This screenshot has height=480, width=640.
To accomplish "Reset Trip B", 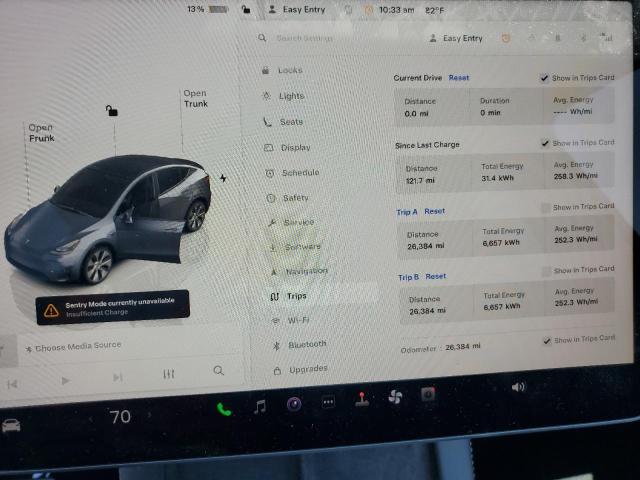I will coord(436,276).
